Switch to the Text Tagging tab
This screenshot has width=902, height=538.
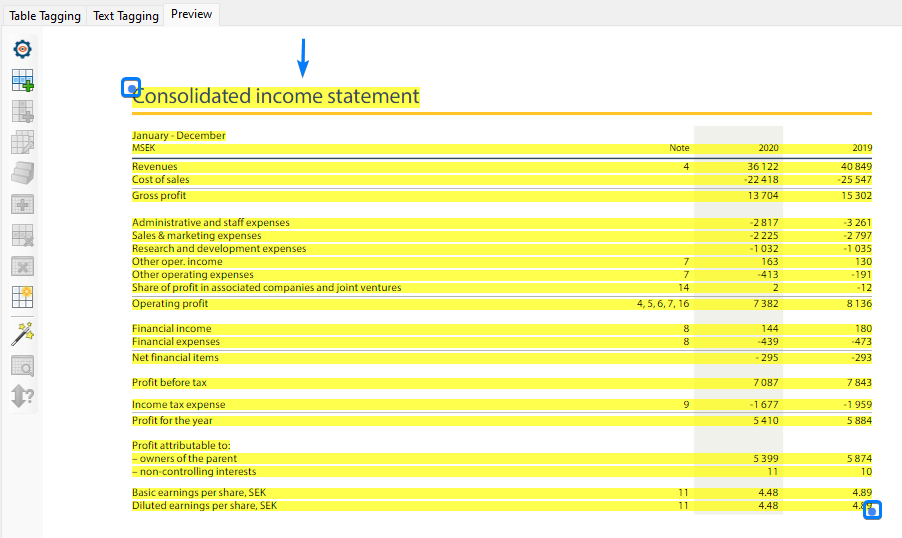point(125,16)
